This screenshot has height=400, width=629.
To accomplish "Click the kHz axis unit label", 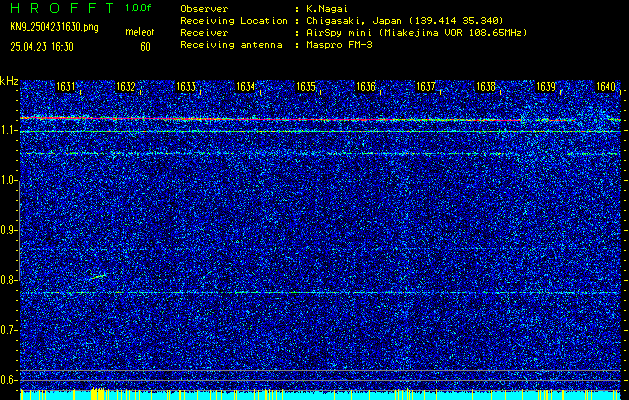I will tap(9, 81).
